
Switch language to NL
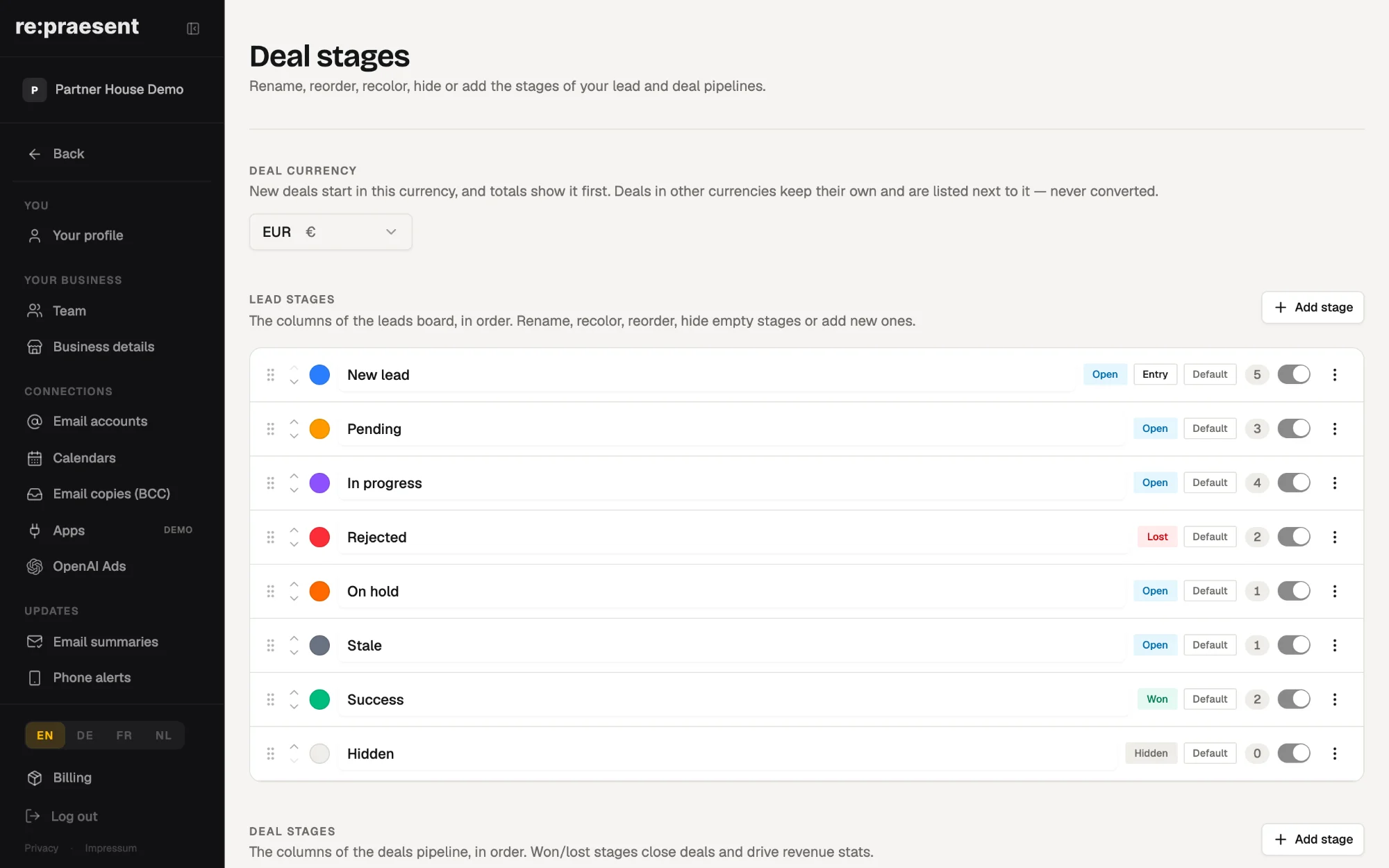(x=164, y=736)
